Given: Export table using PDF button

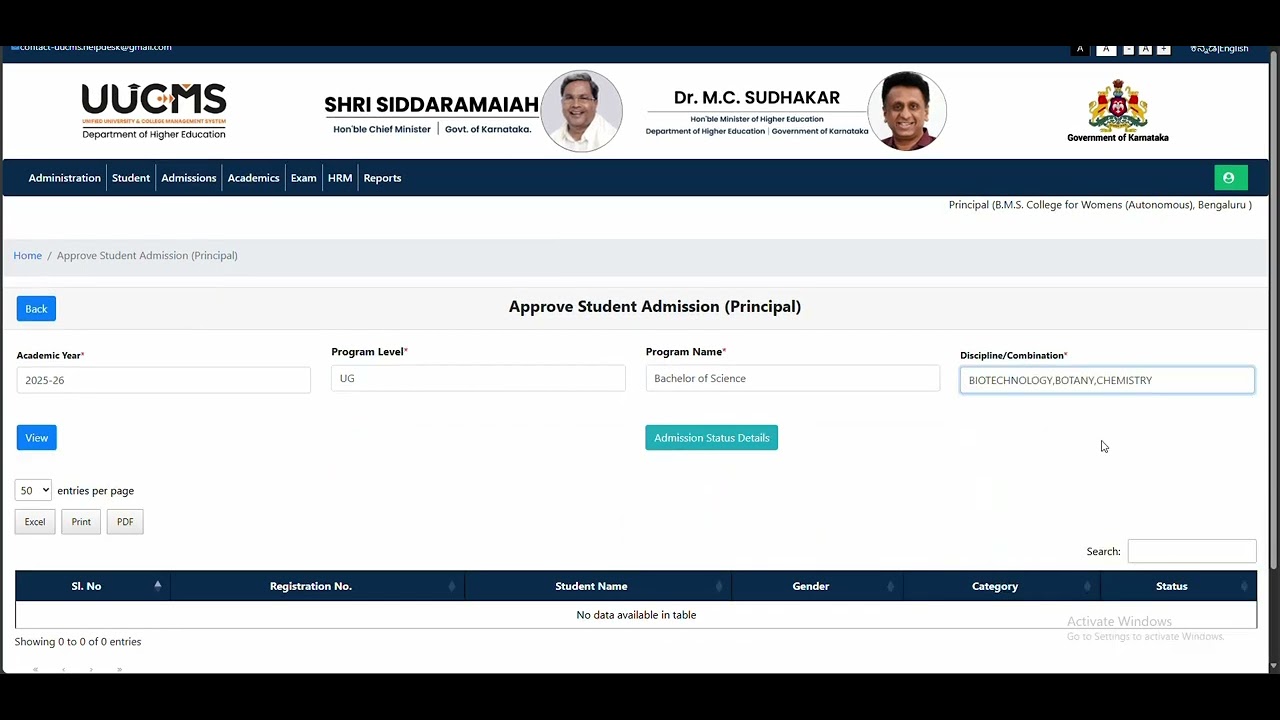Looking at the screenshot, I should [x=125, y=522].
